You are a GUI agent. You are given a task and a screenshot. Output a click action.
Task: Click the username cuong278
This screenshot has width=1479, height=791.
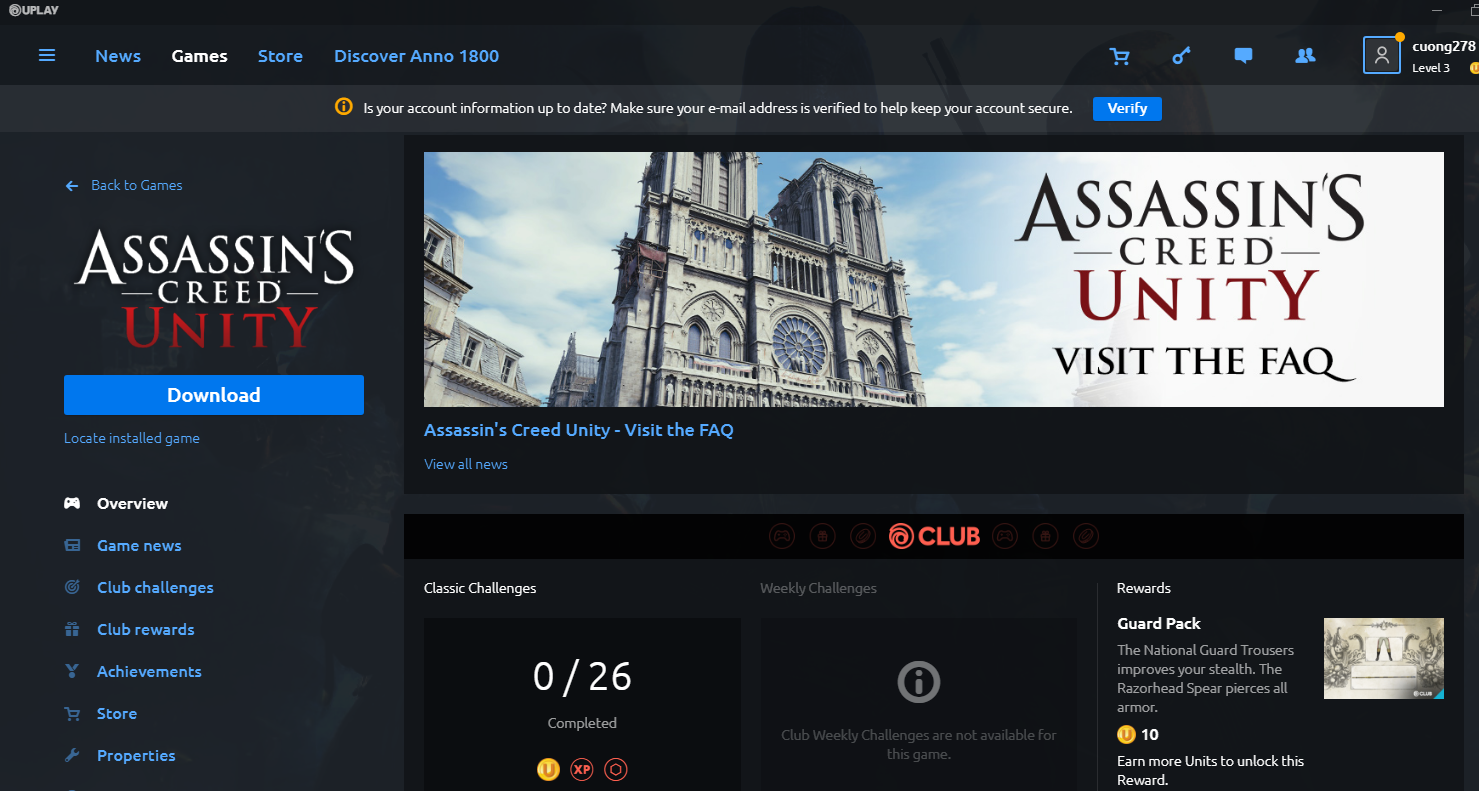[x=1444, y=46]
